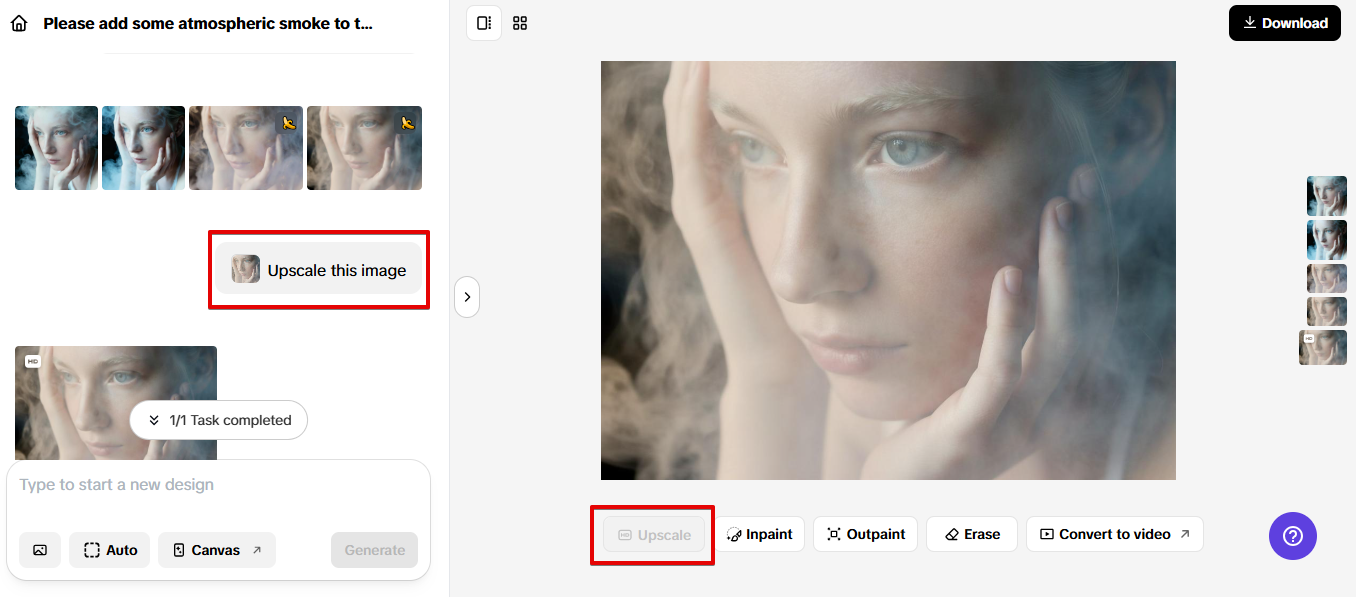
Task: Click the home icon
Action: click(19, 24)
